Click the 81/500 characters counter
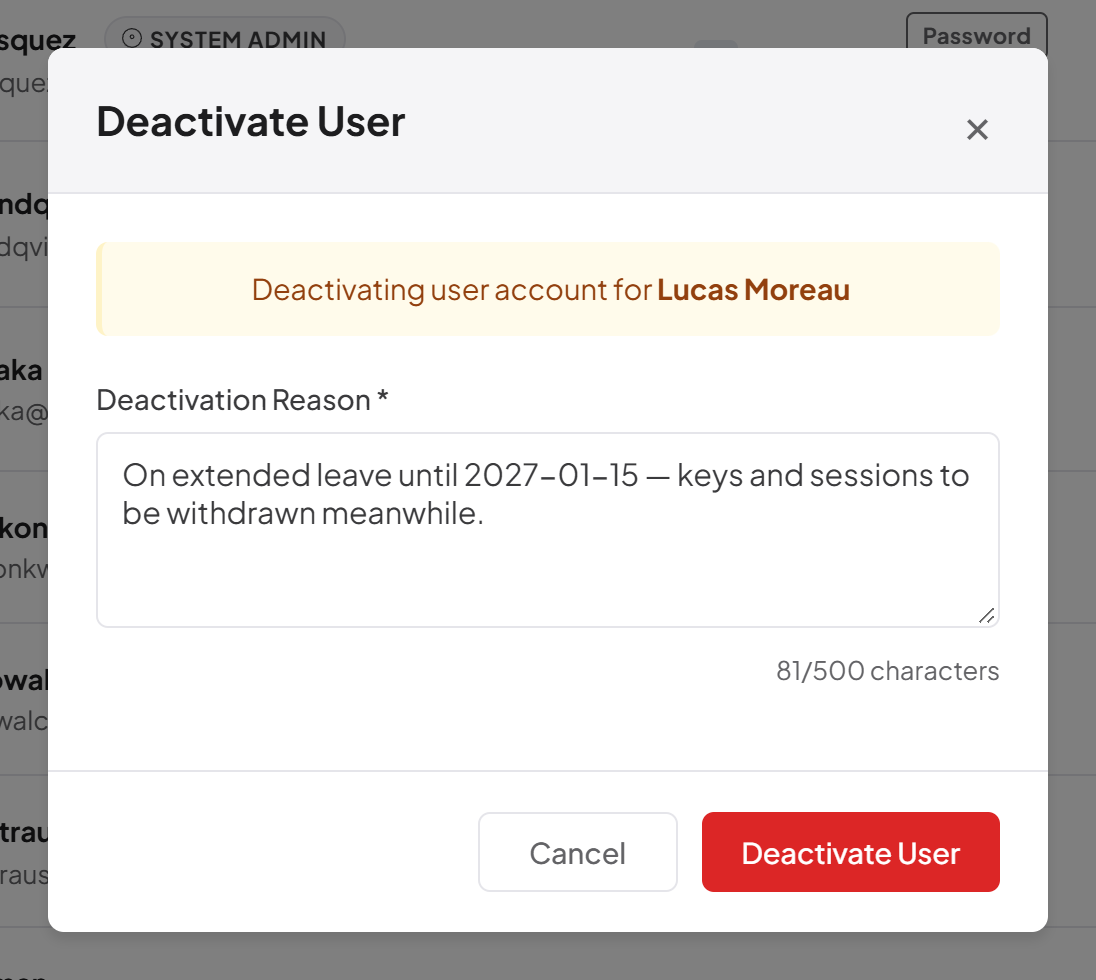 pyautogui.click(x=888, y=671)
